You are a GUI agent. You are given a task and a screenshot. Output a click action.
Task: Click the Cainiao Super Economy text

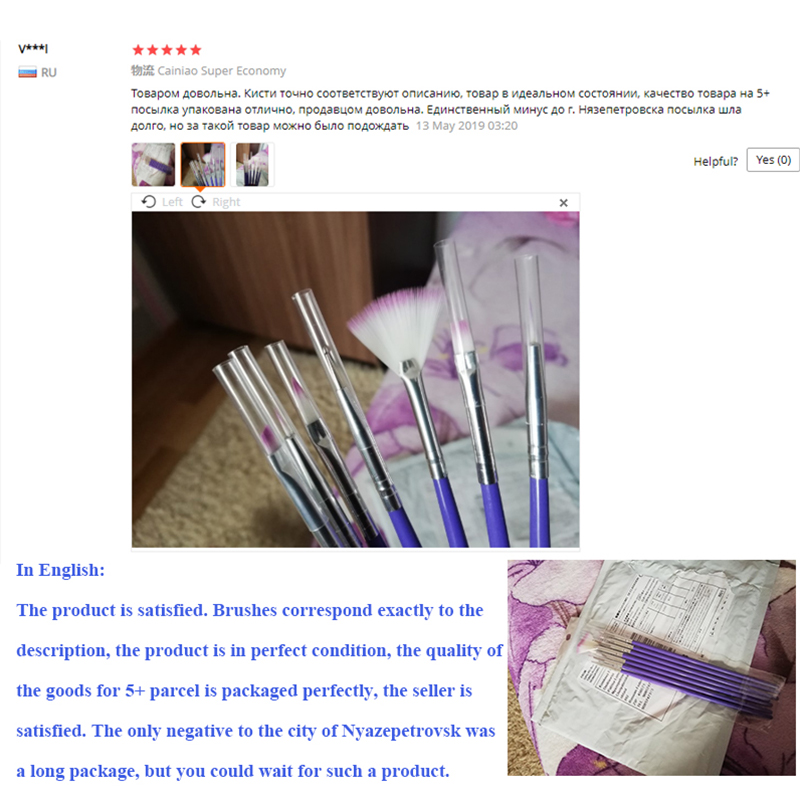pos(221,71)
